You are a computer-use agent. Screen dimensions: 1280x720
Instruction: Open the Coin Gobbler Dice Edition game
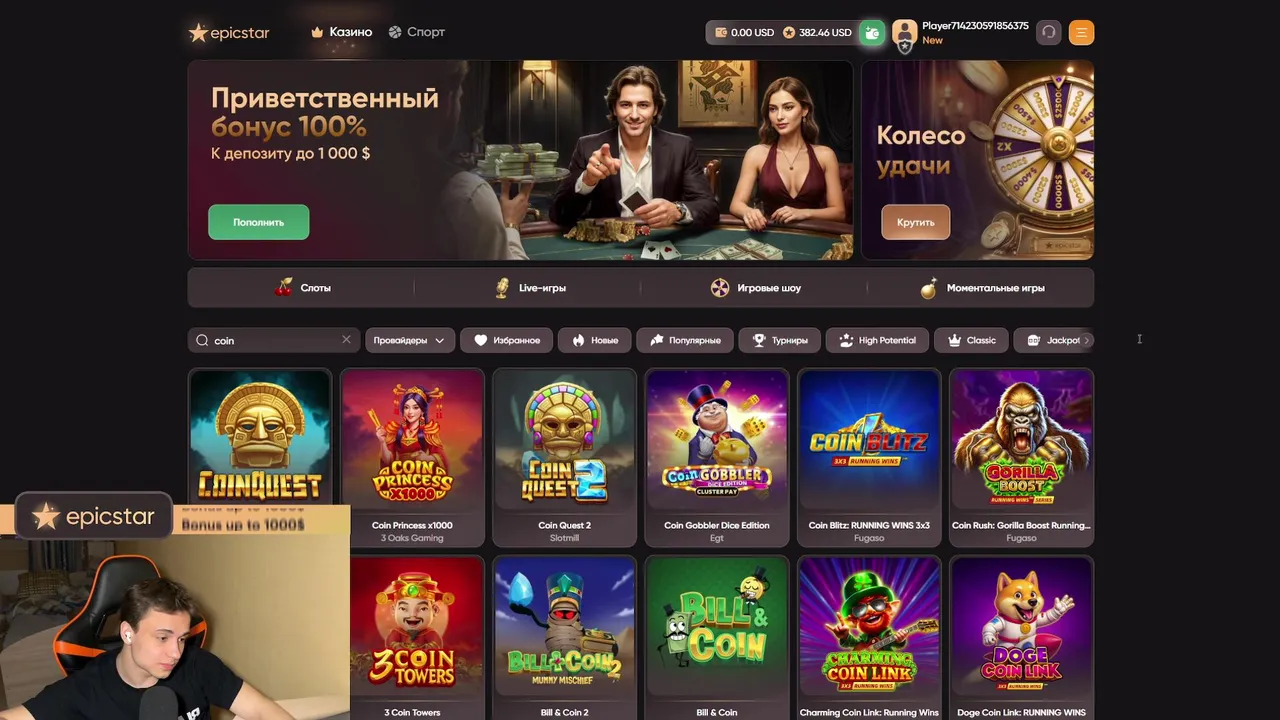click(717, 457)
